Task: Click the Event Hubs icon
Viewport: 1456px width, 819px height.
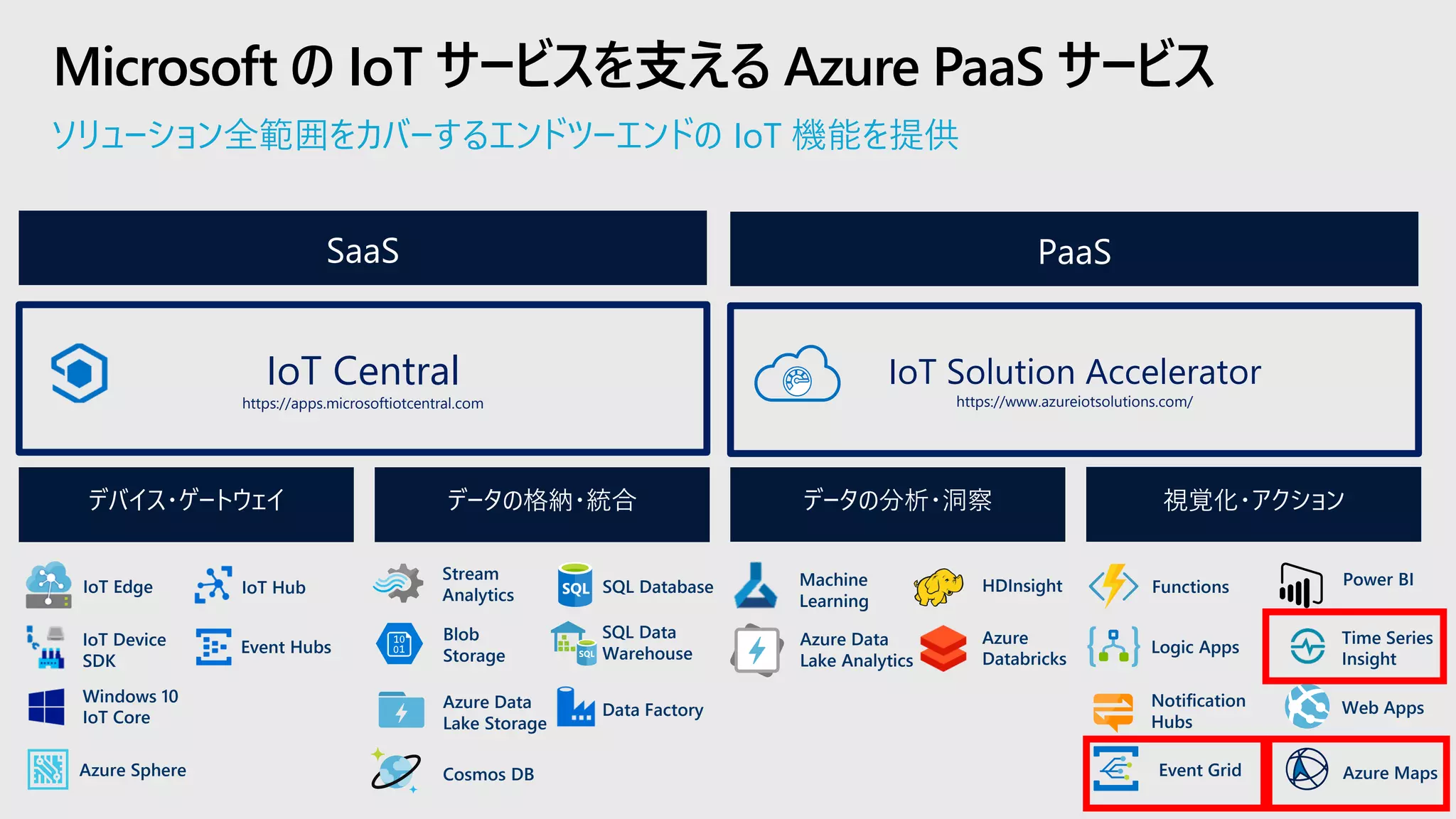Action: click(x=213, y=646)
